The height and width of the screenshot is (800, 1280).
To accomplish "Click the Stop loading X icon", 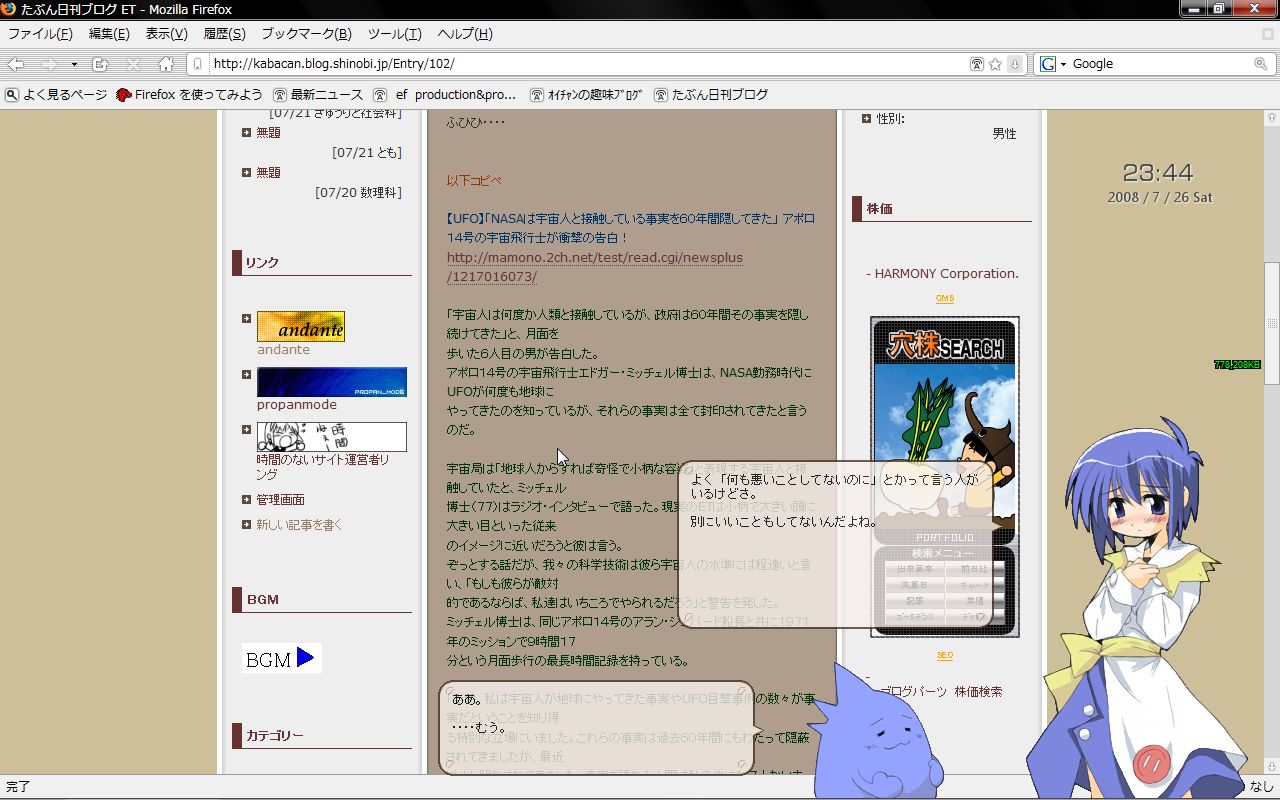I will pos(133,64).
